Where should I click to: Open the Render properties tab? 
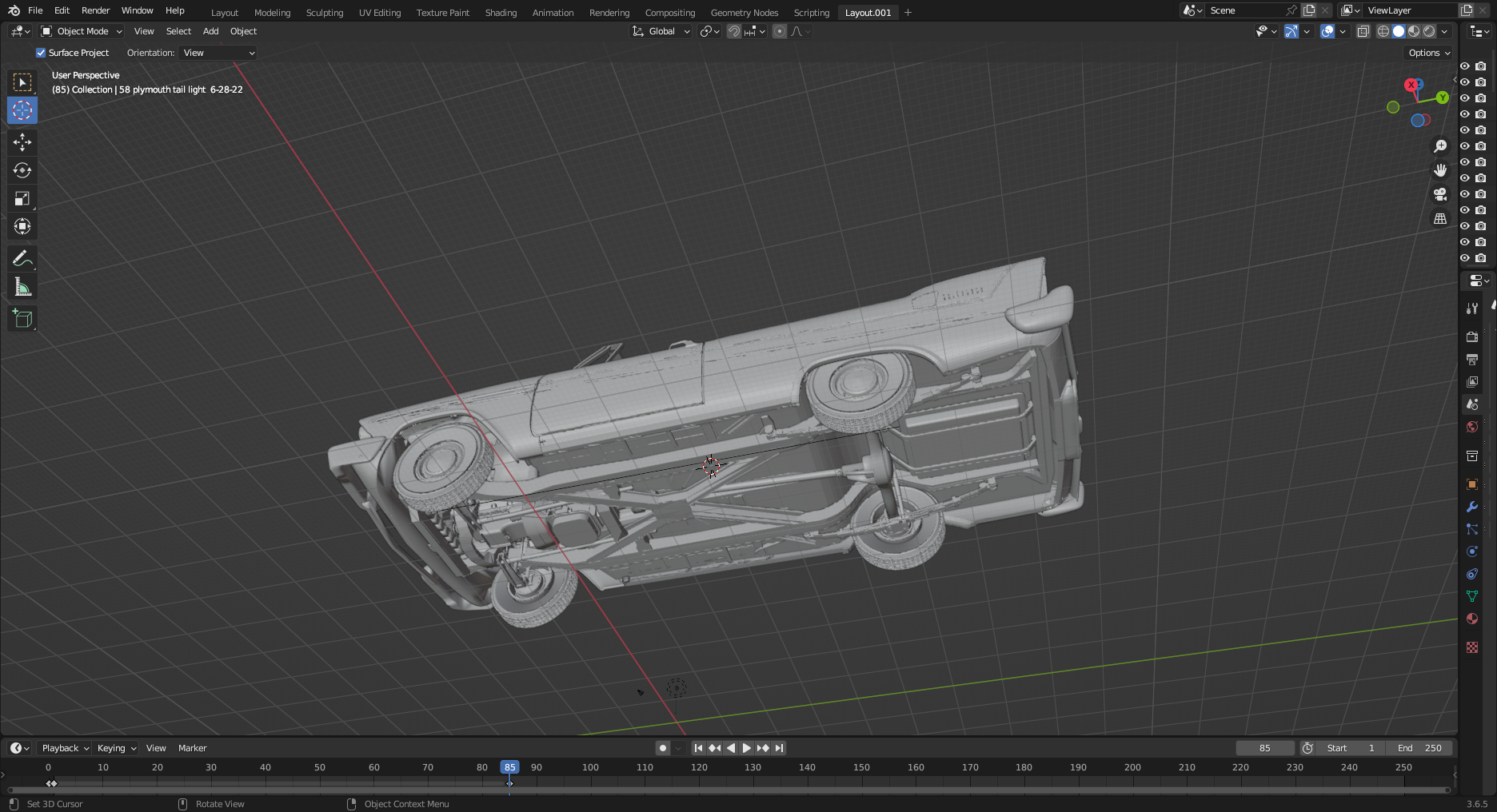pos(1472,337)
